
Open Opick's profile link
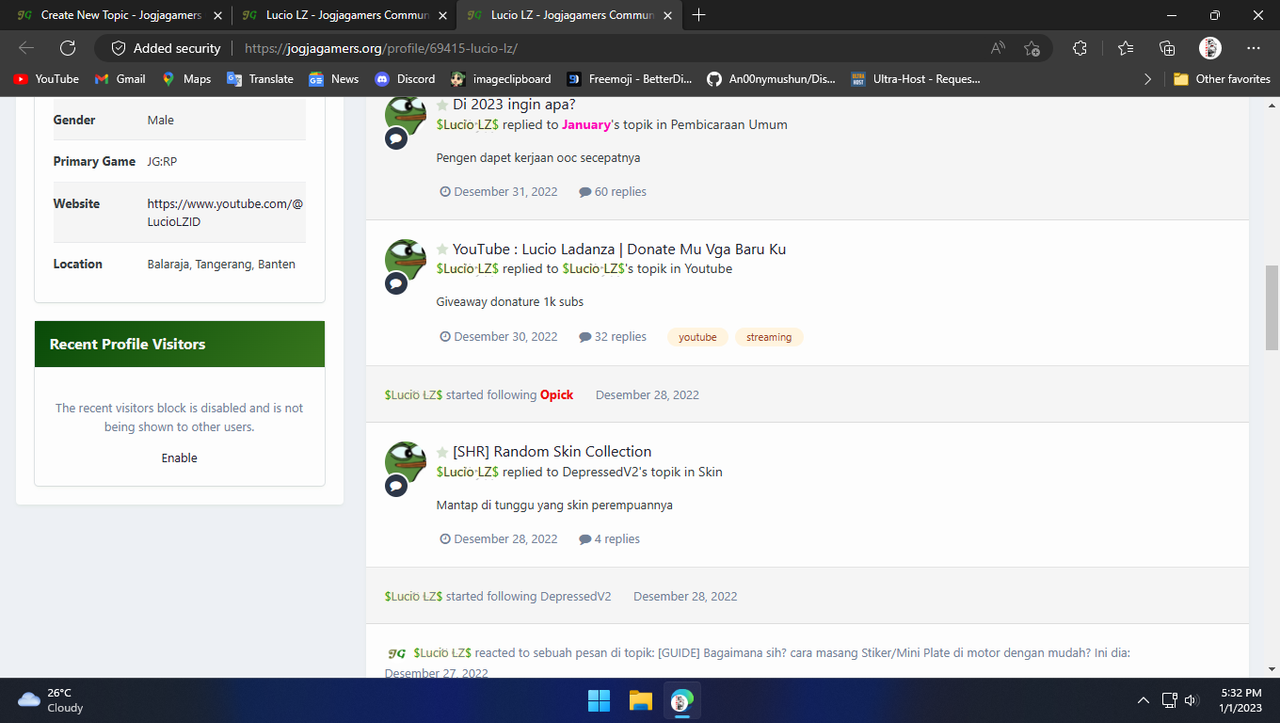(x=557, y=395)
